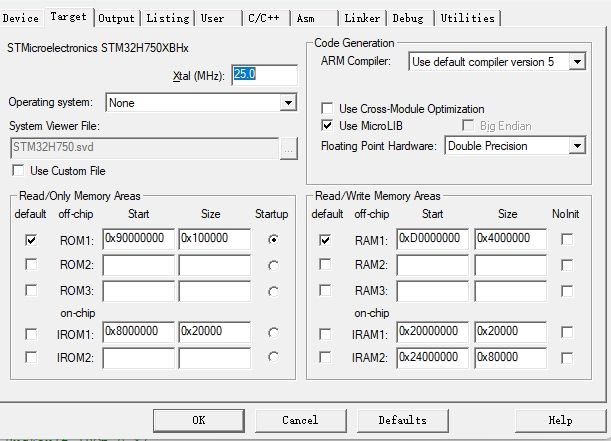Select ROM2 Startup radio button

tap(274, 266)
